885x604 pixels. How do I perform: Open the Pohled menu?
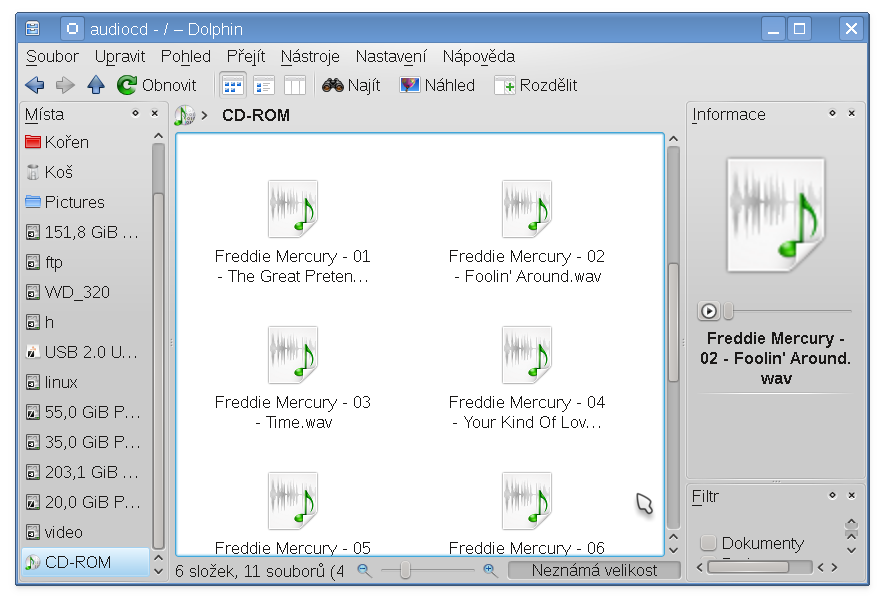coord(186,56)
